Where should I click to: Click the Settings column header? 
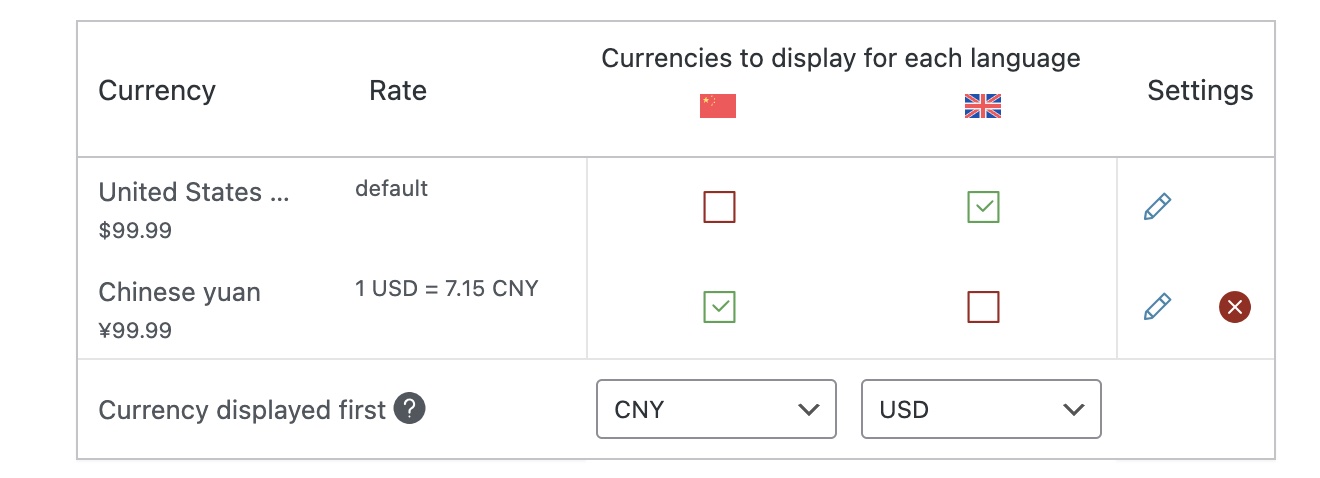point(1200,91)
